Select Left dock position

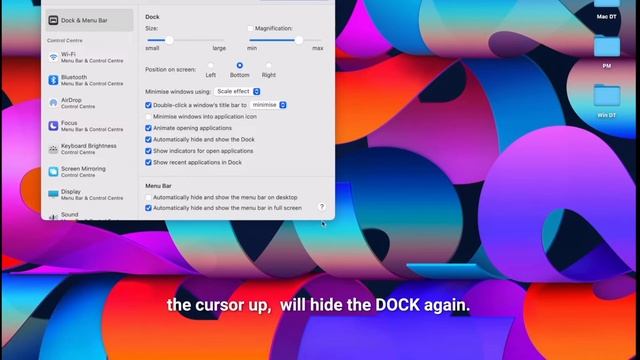click(211, 65)
